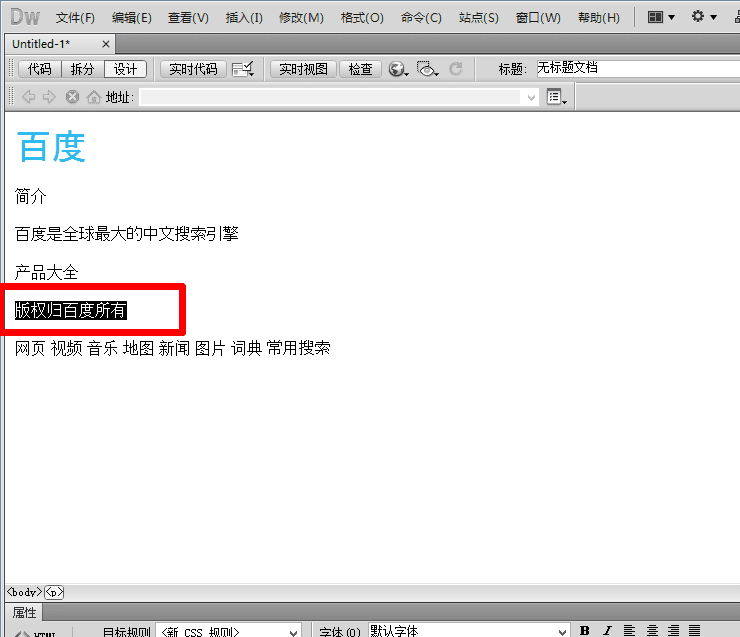The image size is (740, 637).
Task: Align text center icon
Action: 652,630
